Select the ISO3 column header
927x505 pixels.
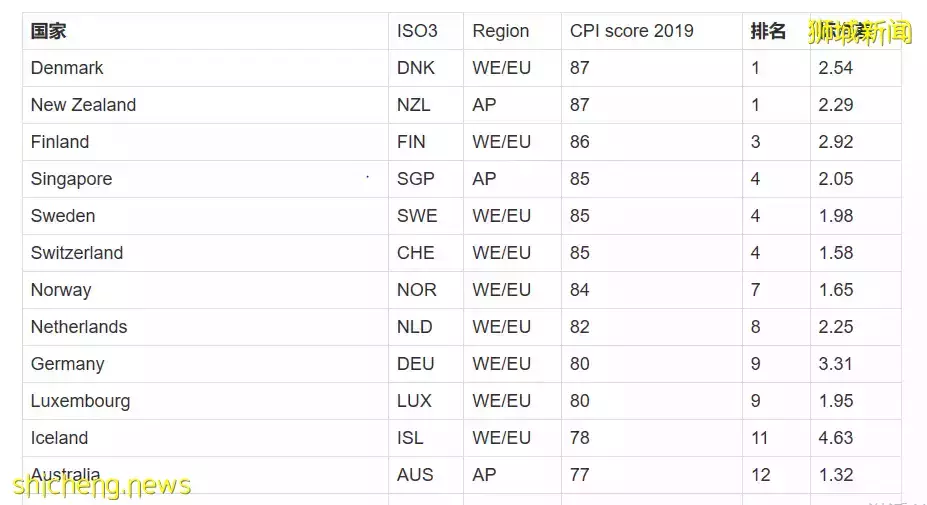[417, 31]
